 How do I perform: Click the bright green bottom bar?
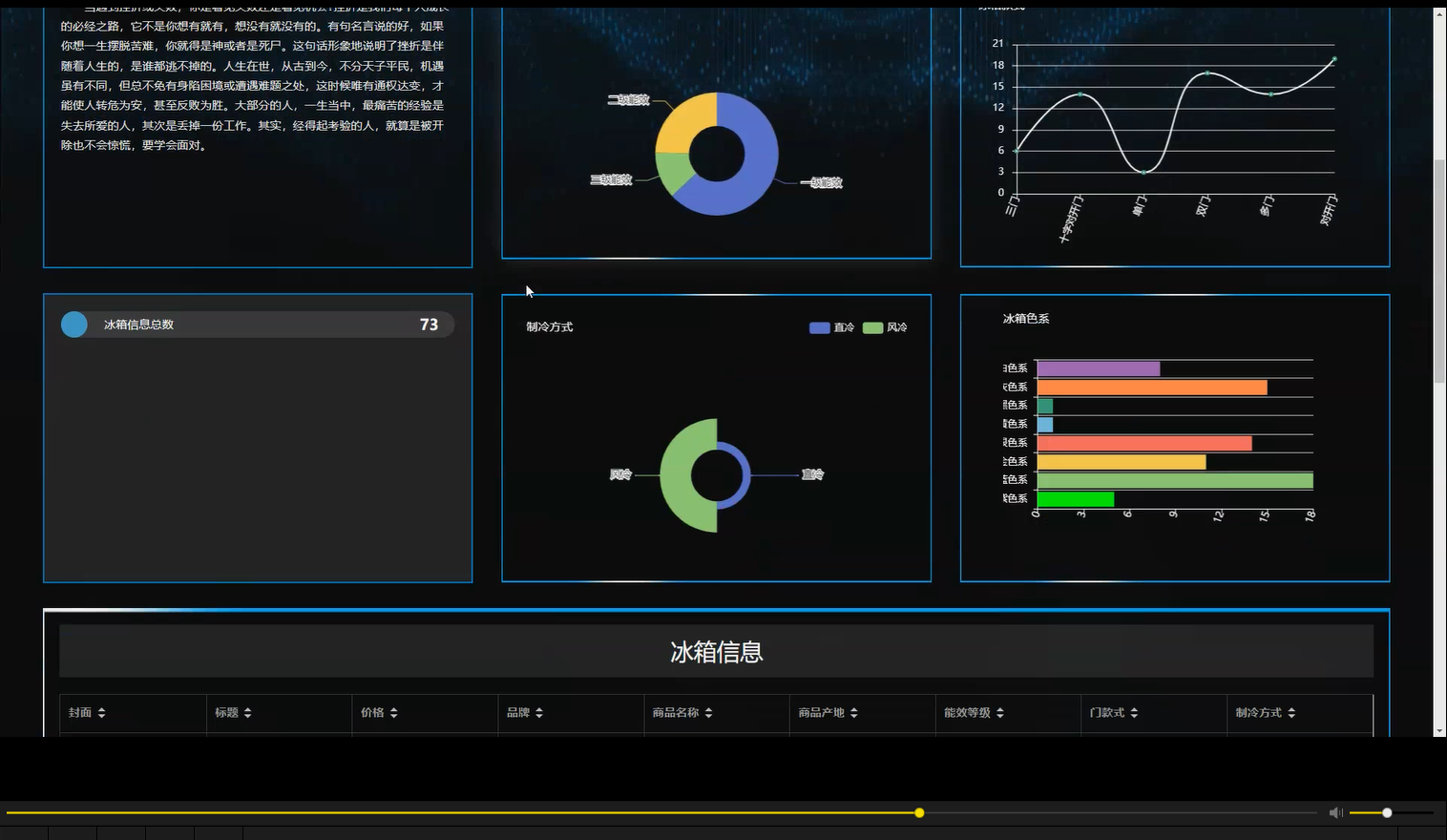1076,499
